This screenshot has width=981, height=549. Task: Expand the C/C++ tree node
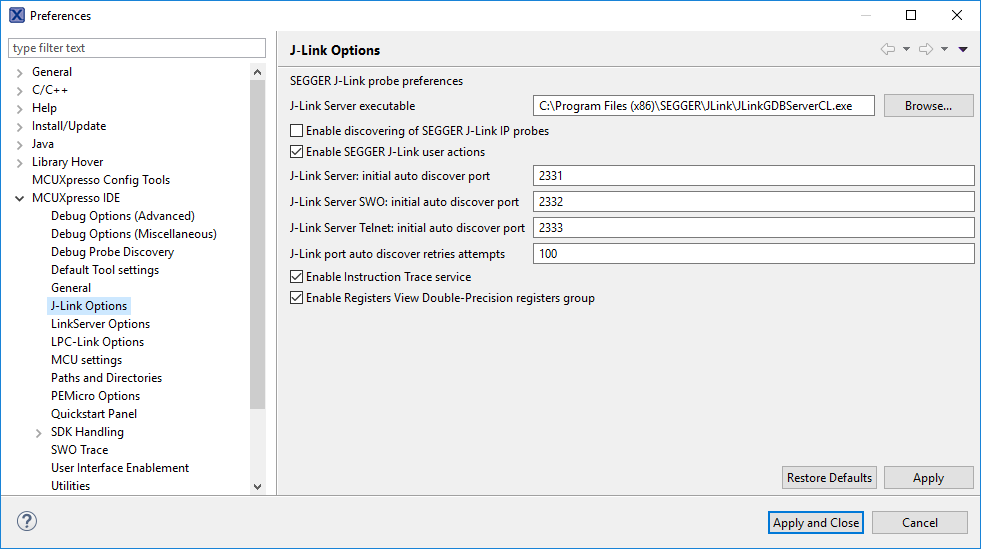point(20,90)
